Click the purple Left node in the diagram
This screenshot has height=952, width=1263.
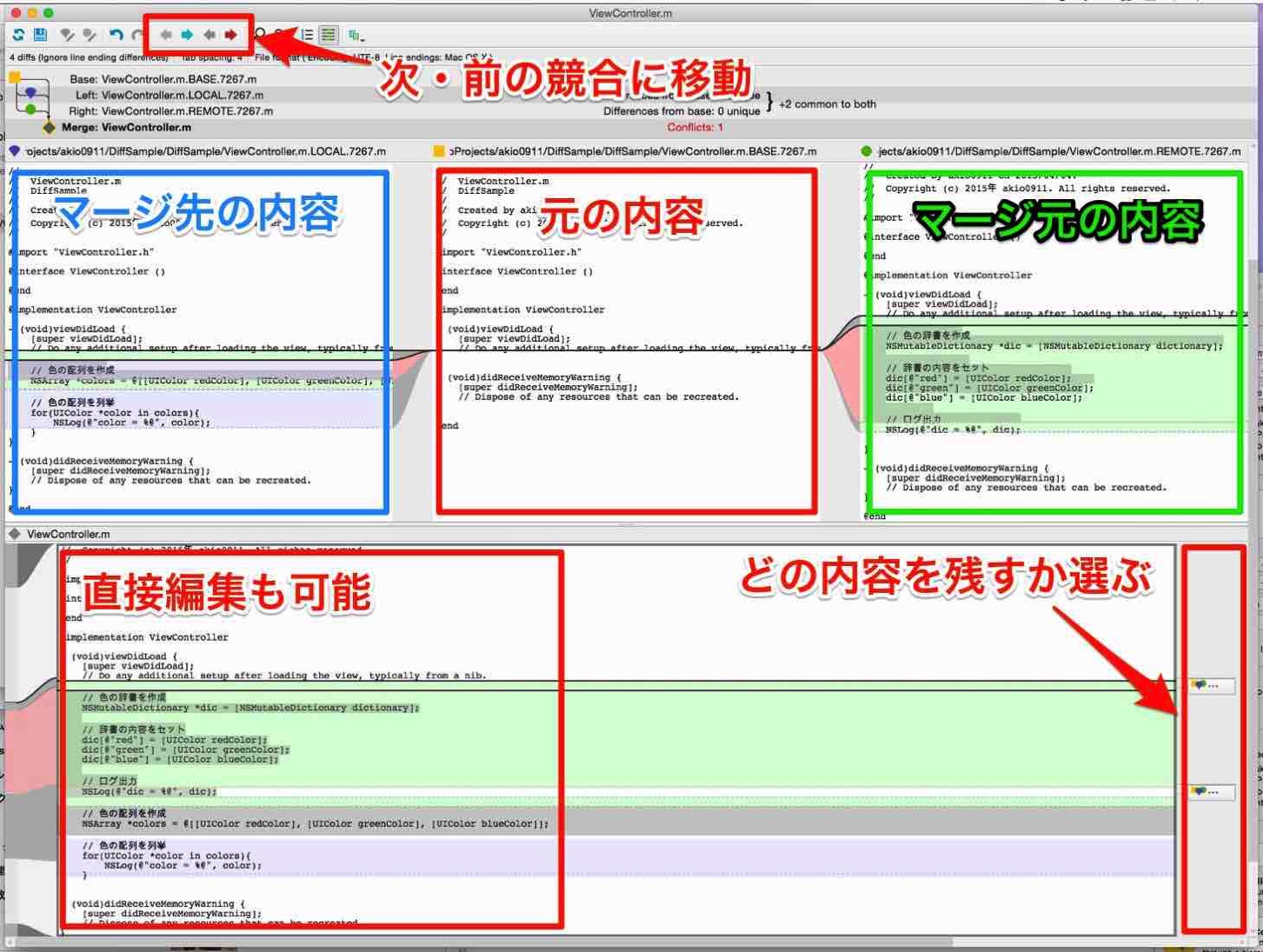pyautogui.click(x=31, y=92)
